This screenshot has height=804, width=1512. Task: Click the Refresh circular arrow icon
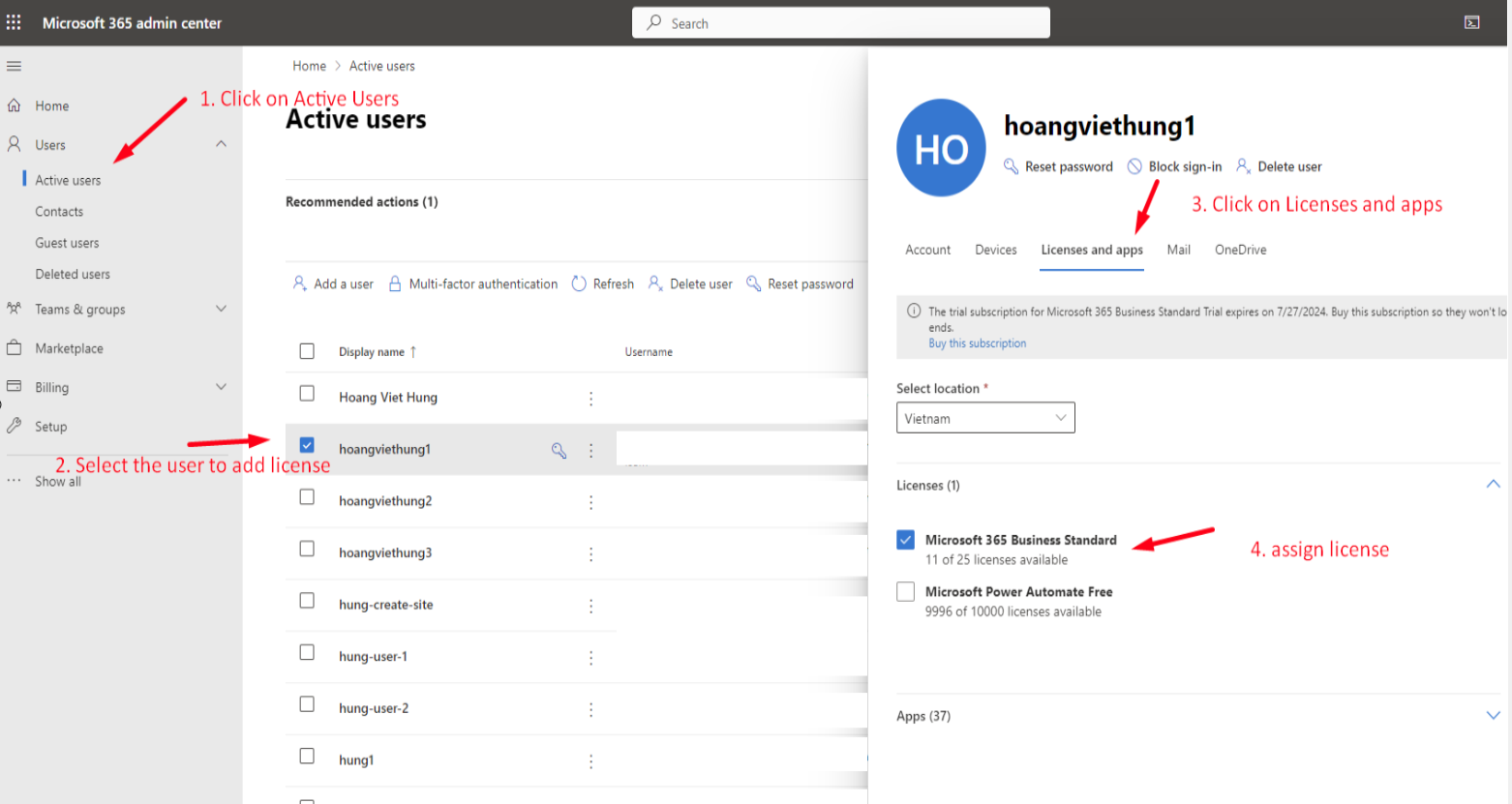click(x=579, y=283)
